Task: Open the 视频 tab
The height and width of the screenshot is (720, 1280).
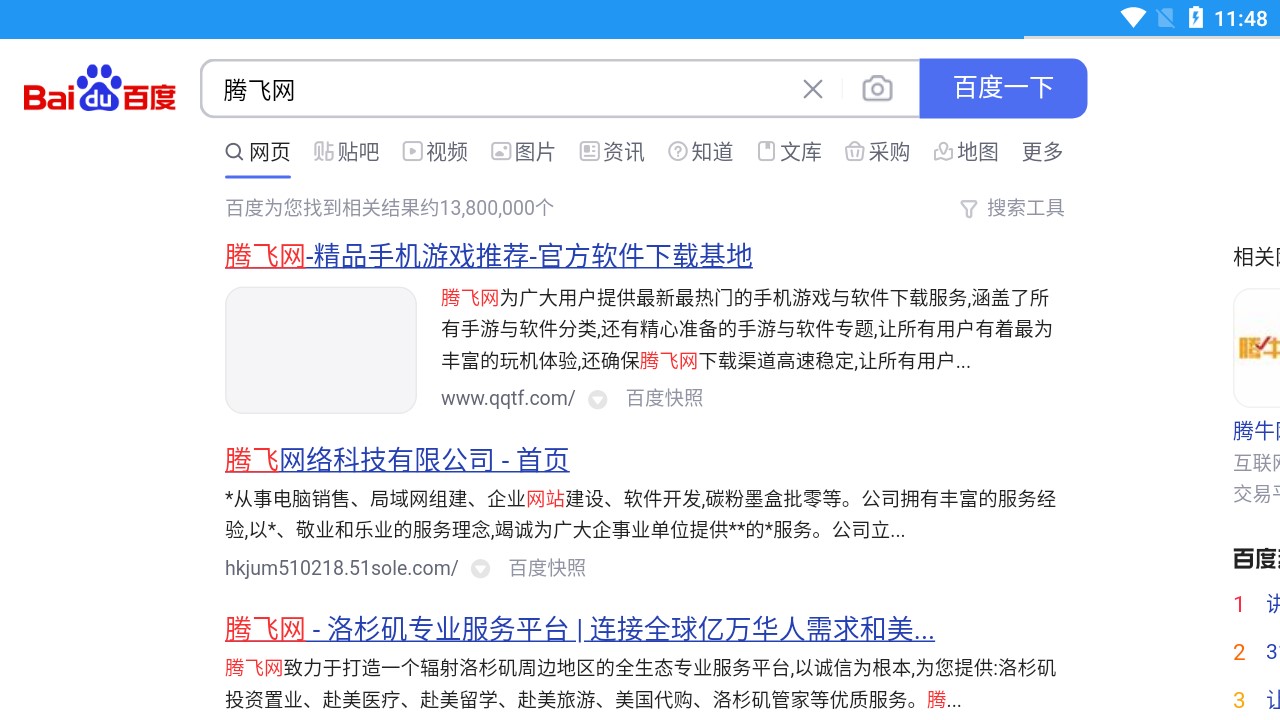Action: pos(435,152)
